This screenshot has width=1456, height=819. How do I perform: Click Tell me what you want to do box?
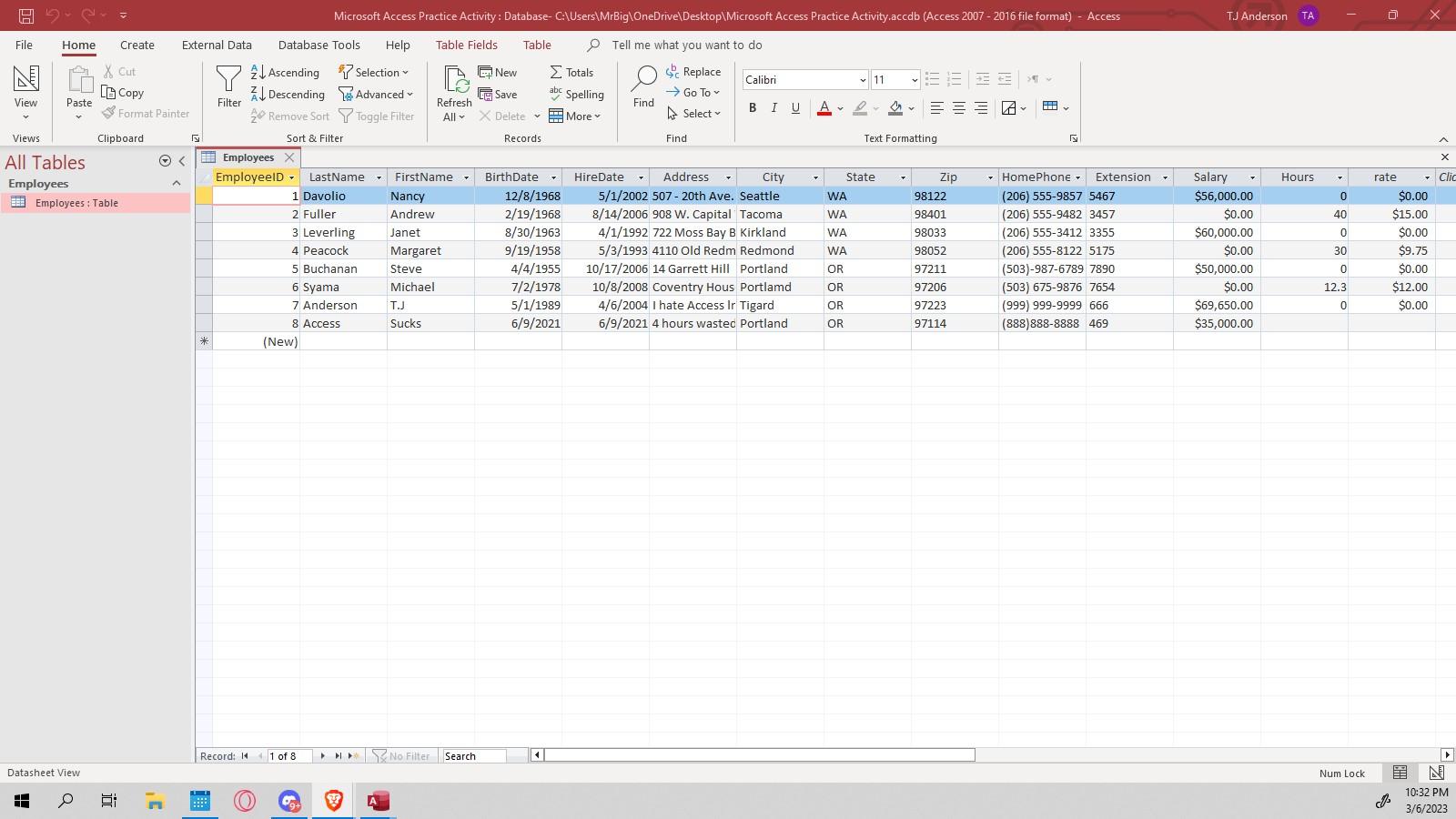click(x=687, y=45)
